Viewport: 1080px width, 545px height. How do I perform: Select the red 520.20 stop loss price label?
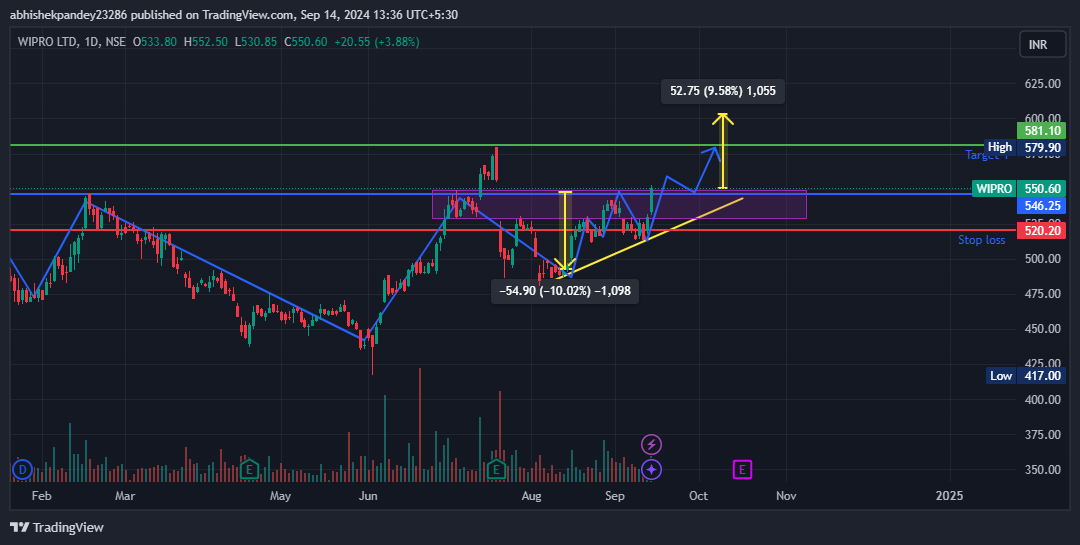coord(1041,231)
